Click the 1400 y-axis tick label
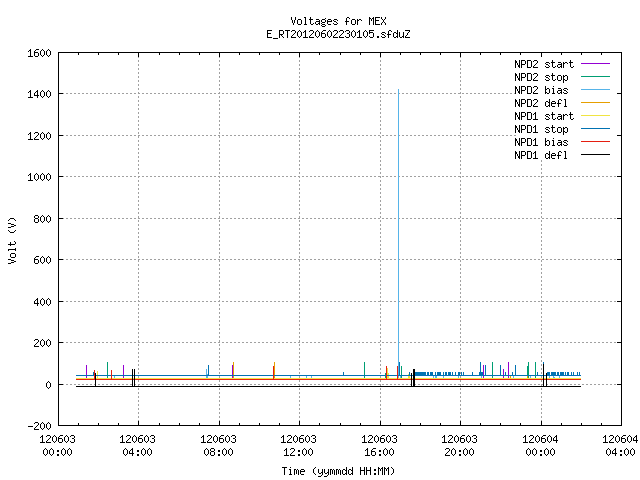640x480 pixels. pos(39,94)
